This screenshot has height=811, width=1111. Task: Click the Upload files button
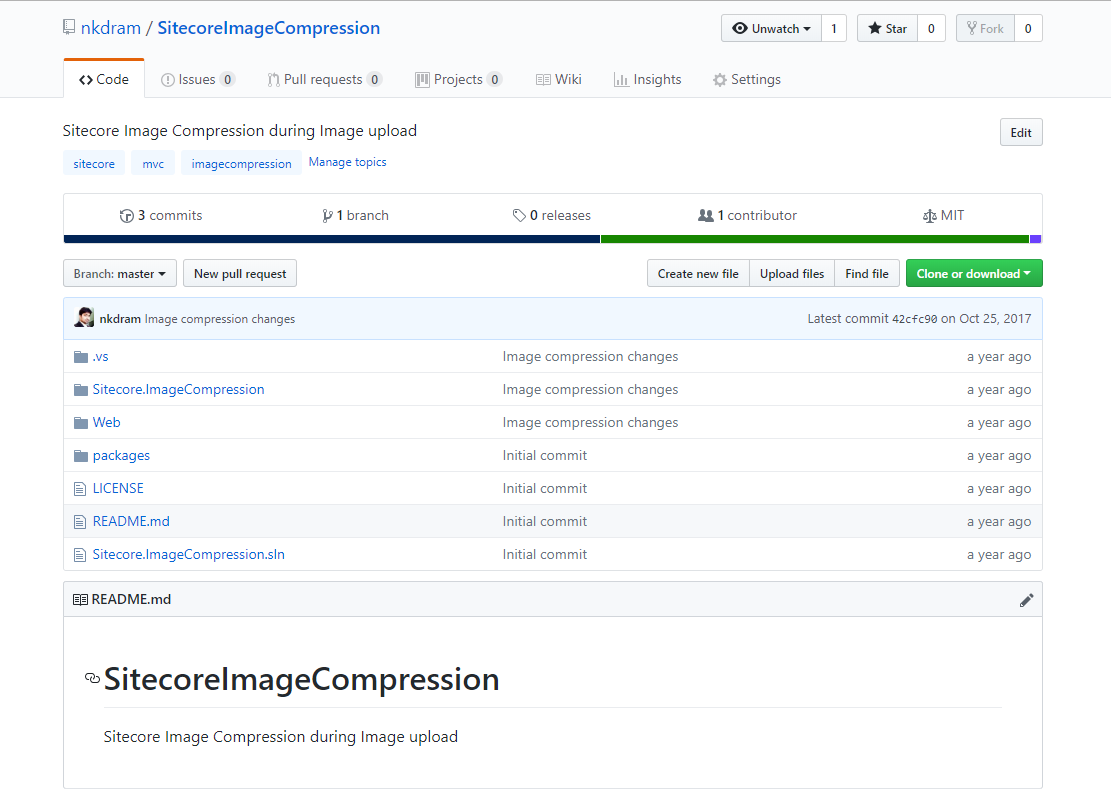[x=792, y=273]
